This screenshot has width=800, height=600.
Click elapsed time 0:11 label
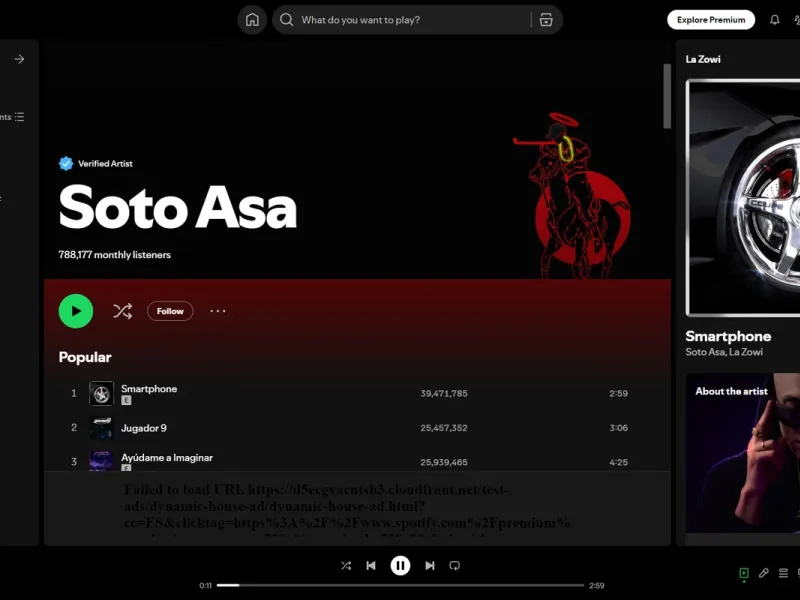tap(206, 586)
